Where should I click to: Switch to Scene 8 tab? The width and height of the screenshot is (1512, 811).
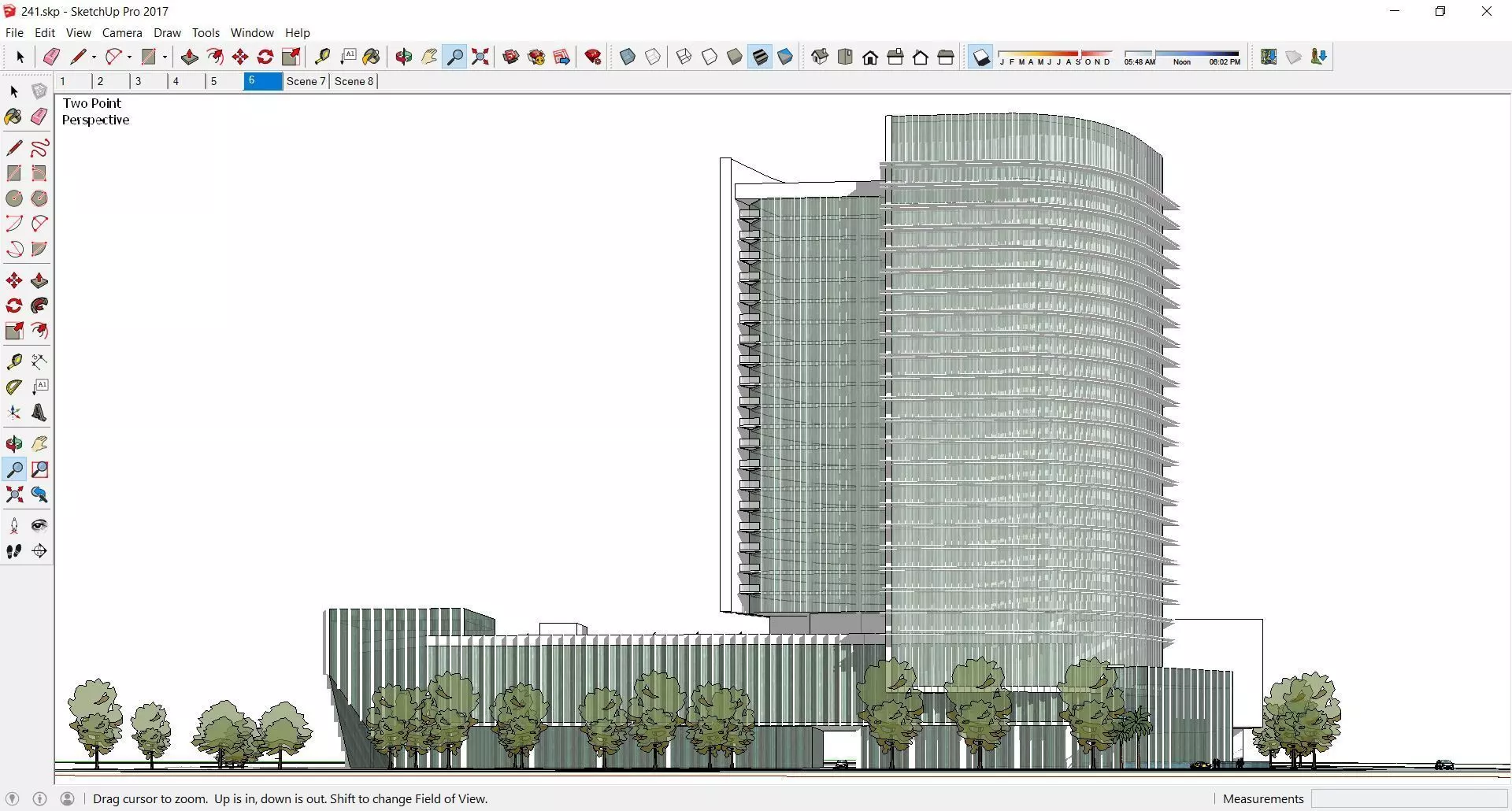(354, 81)
